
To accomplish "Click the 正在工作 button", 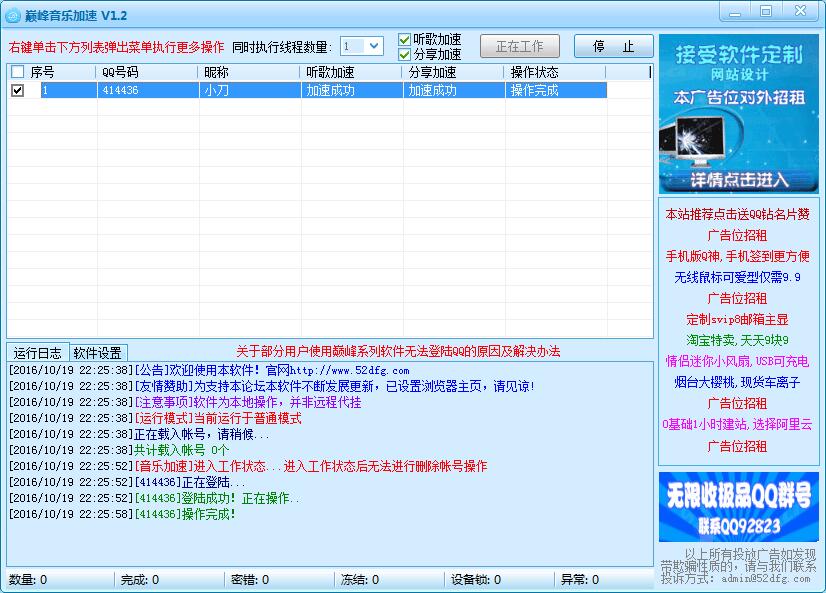I will pyautogui.click(x=520, y=46).
